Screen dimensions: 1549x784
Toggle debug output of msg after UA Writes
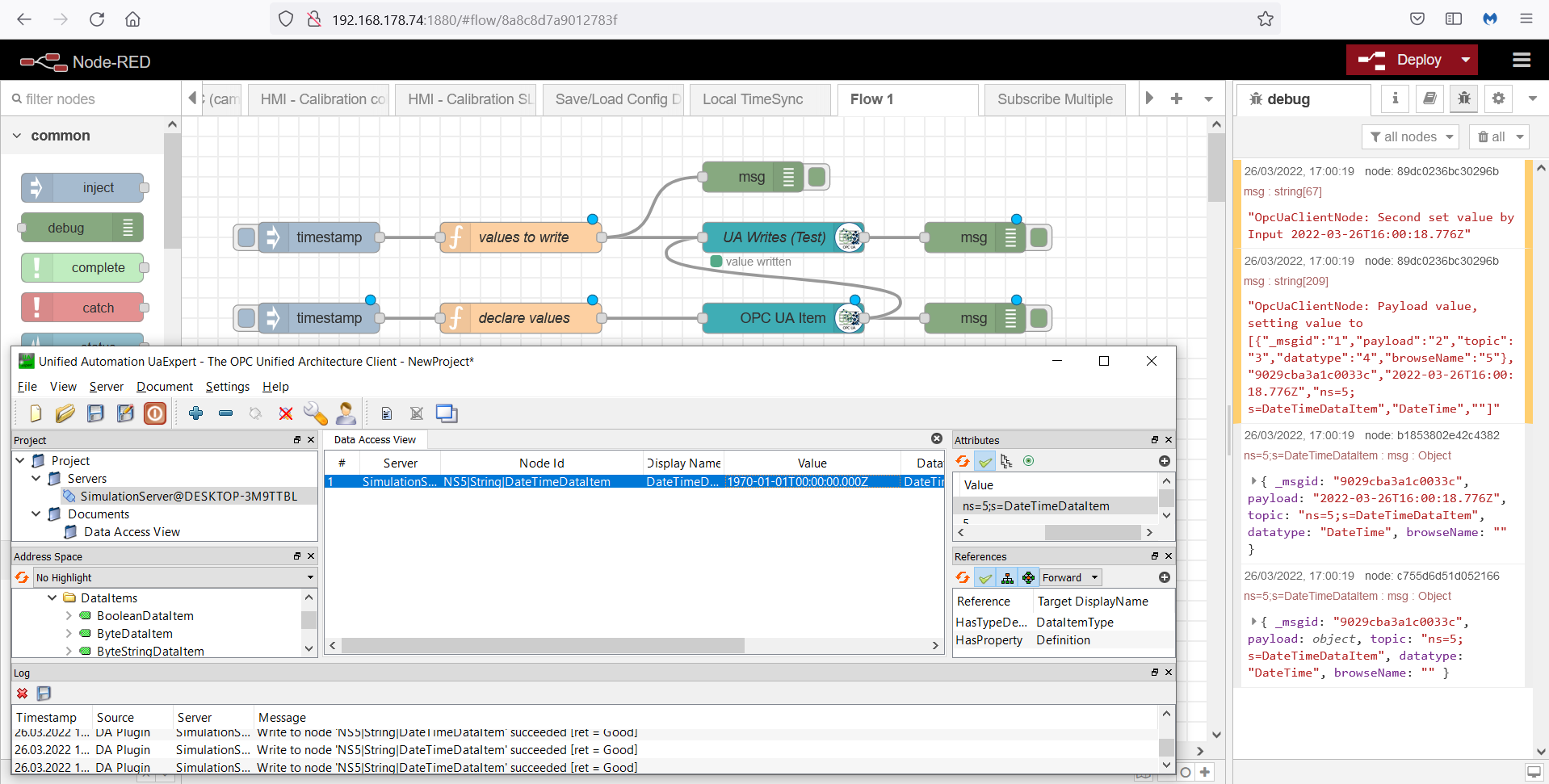tap(1039, 237)
